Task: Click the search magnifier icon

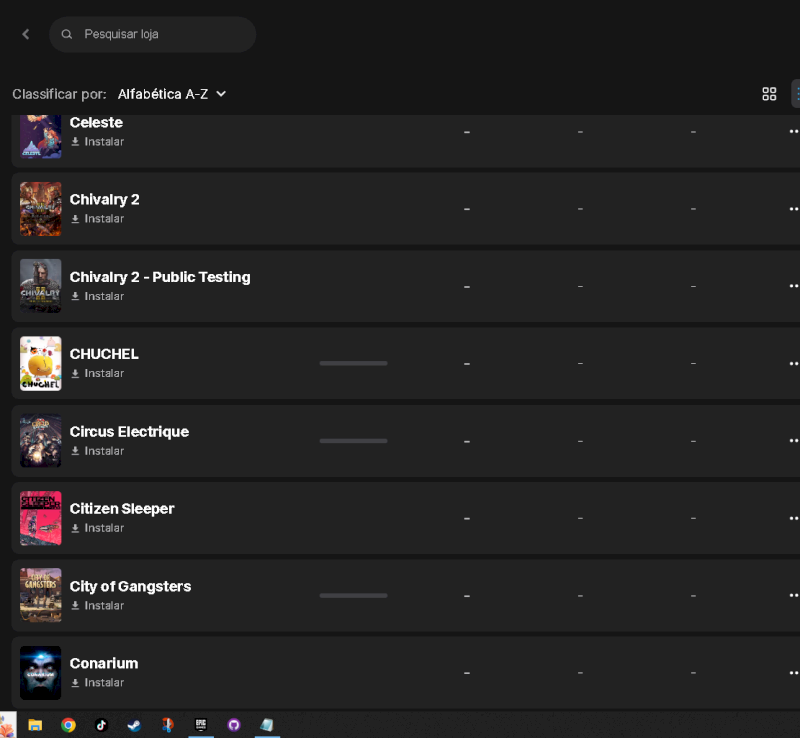Action: [x=66, y=34]
